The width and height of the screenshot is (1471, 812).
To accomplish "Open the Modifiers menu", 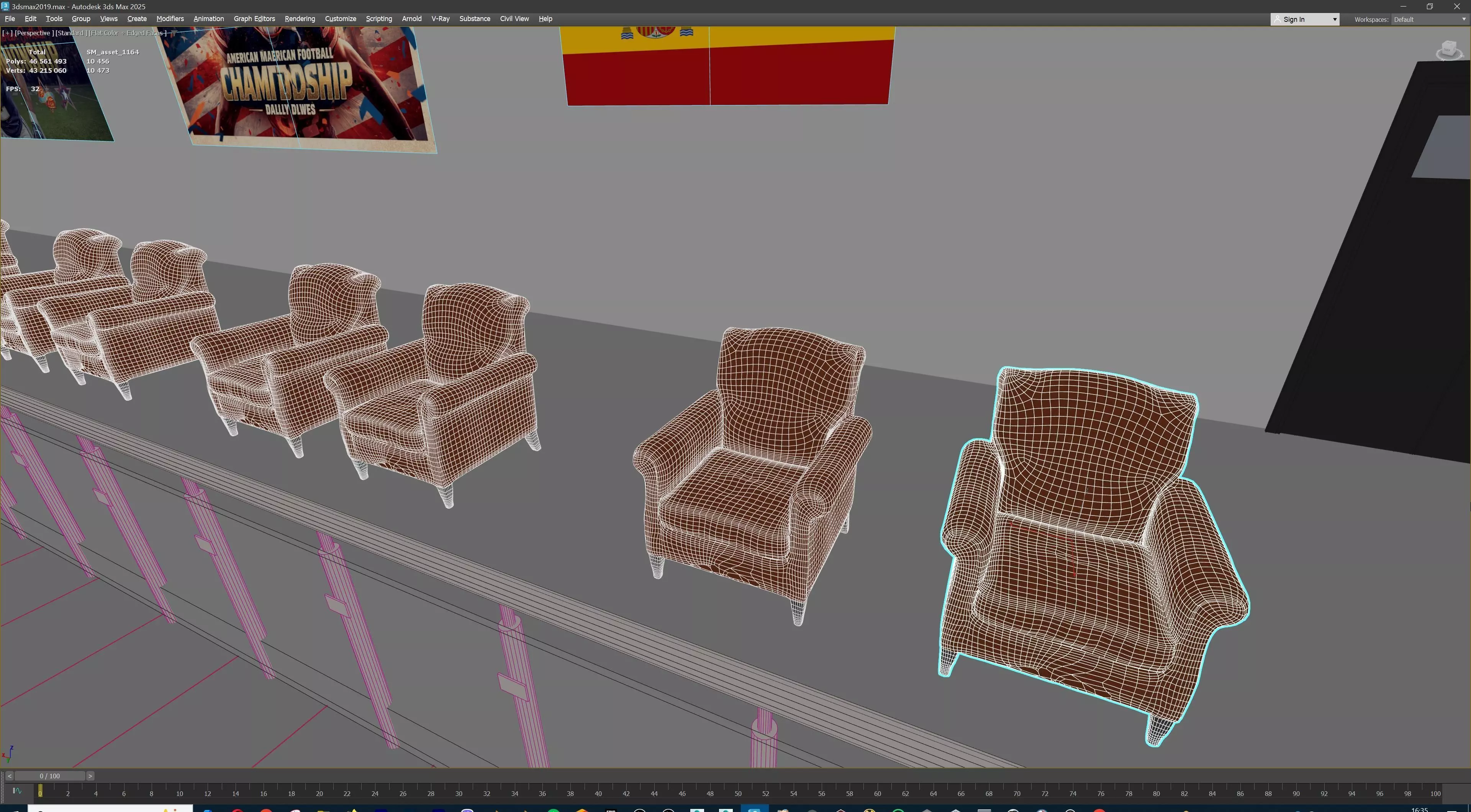I will coord(170,19).
